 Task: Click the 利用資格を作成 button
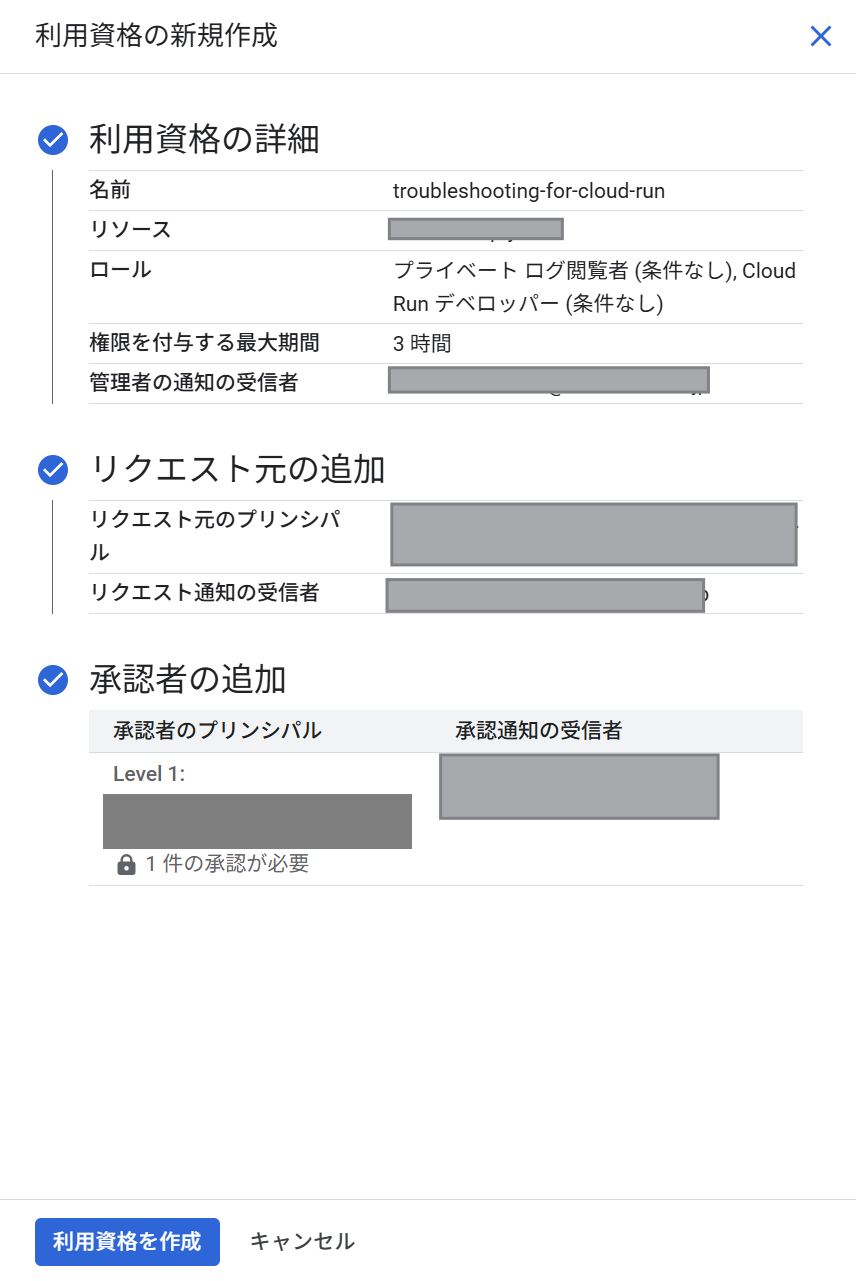pyautogui.click(x=127, y=1241)
